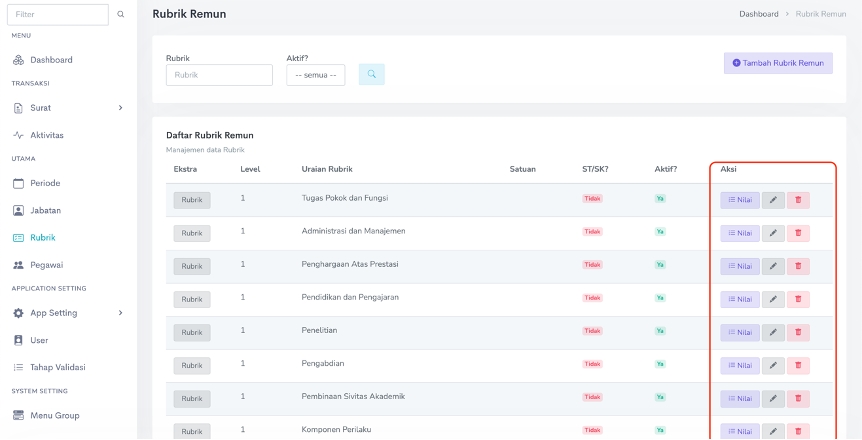Edit Pendidikan dan Pengajaran rubric
Image resolution: width=862 pixels, height=440 pixels.
pos(773,299)
